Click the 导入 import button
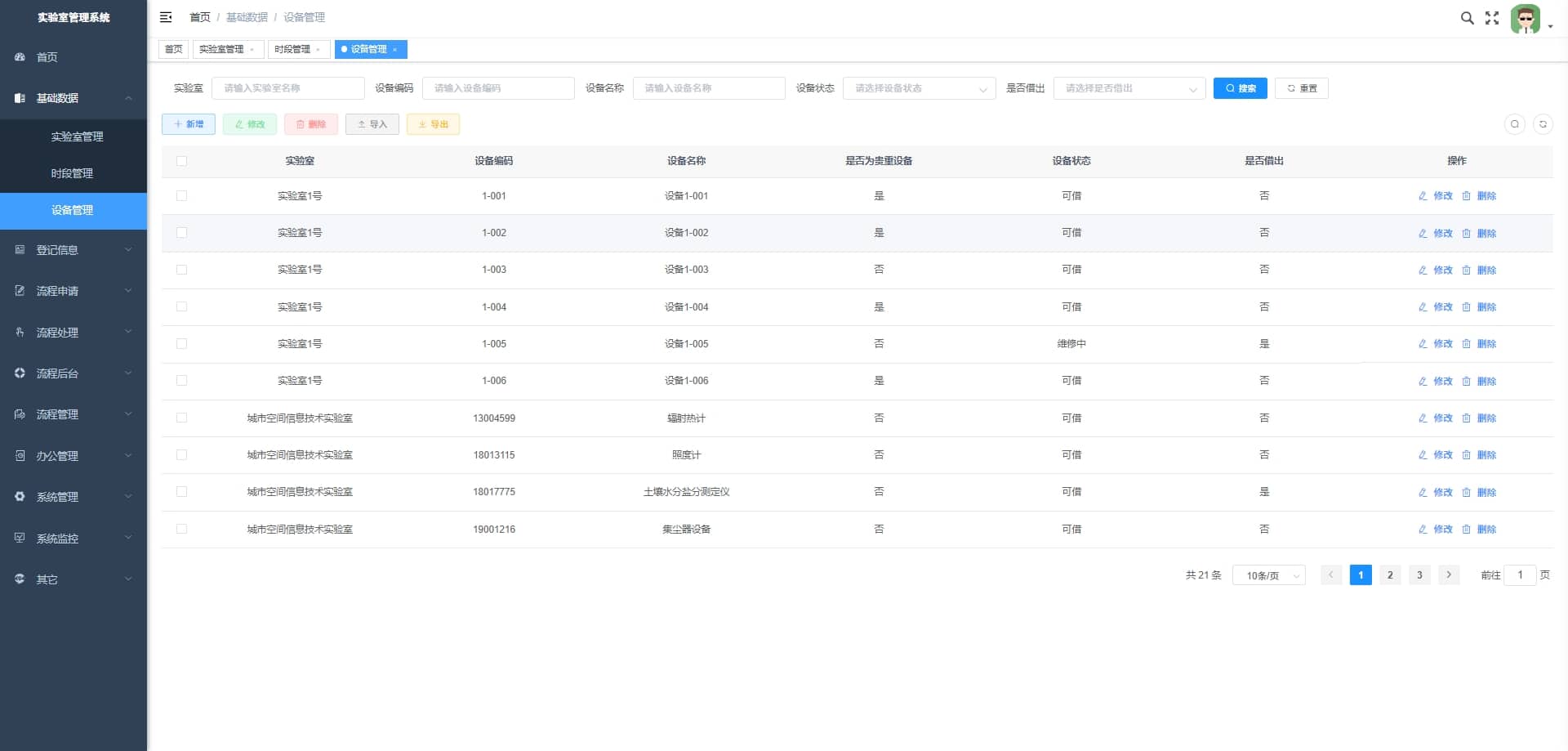The height and width of the screenshot is (751, 1568). [x=372, y=124]
